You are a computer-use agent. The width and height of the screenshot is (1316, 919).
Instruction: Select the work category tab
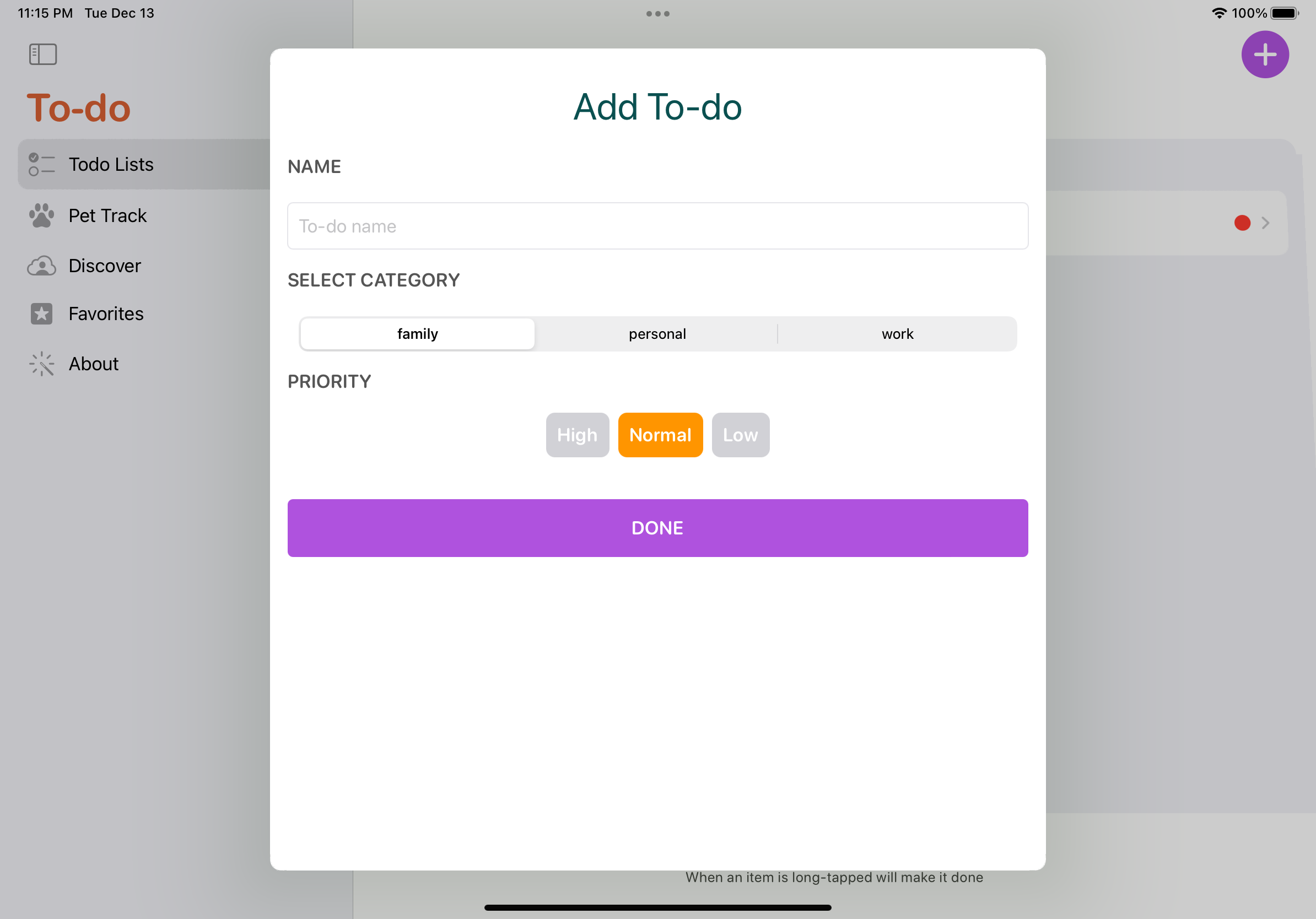(x=897, y=333)
